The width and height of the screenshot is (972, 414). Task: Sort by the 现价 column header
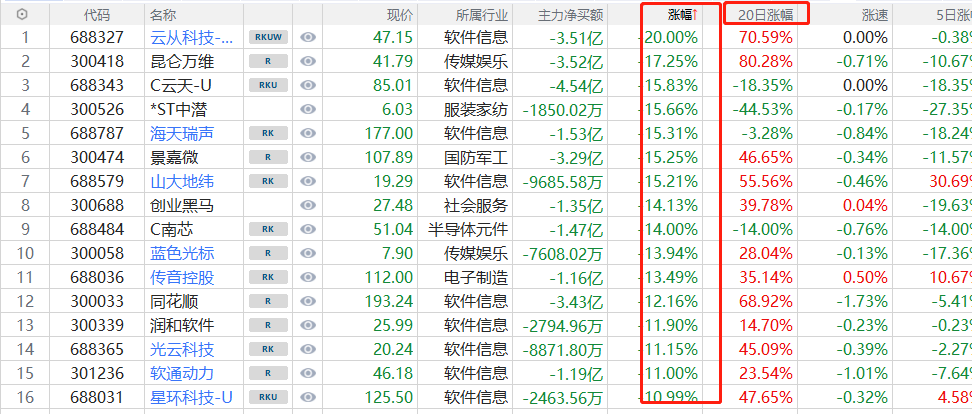399,14
